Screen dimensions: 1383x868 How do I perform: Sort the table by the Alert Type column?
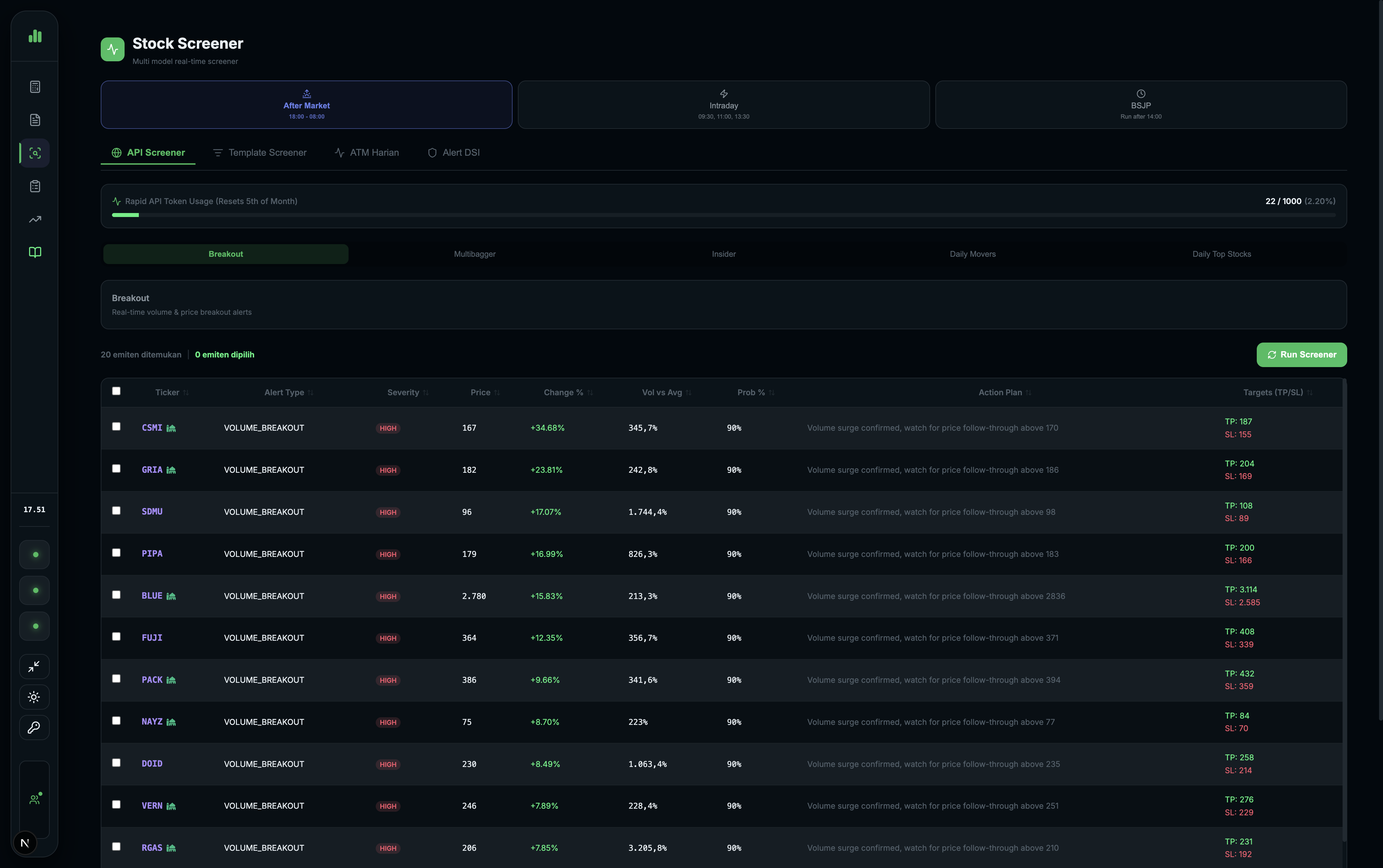(289, 393)
